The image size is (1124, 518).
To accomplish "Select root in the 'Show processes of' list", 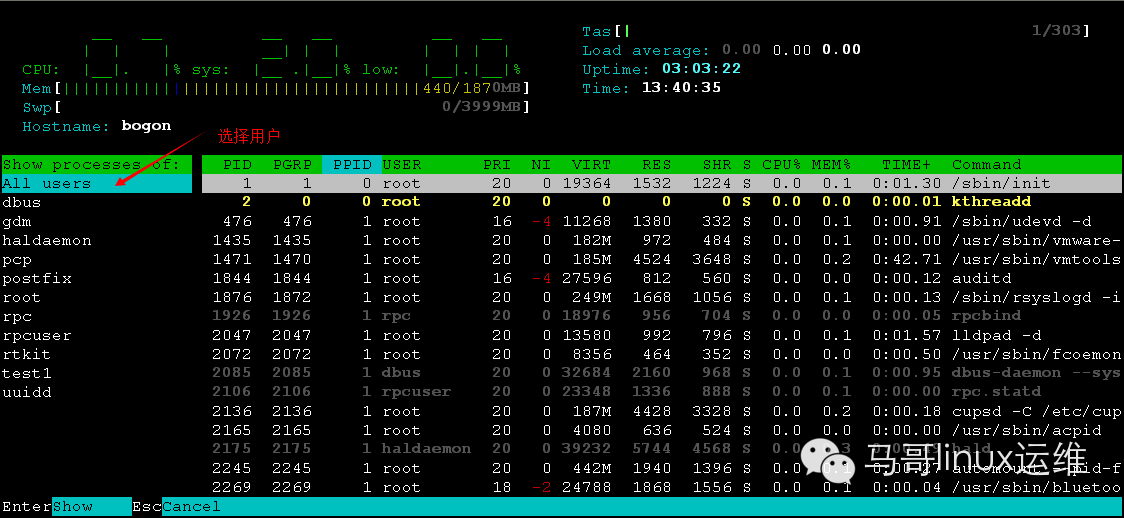I will (22, 297).
